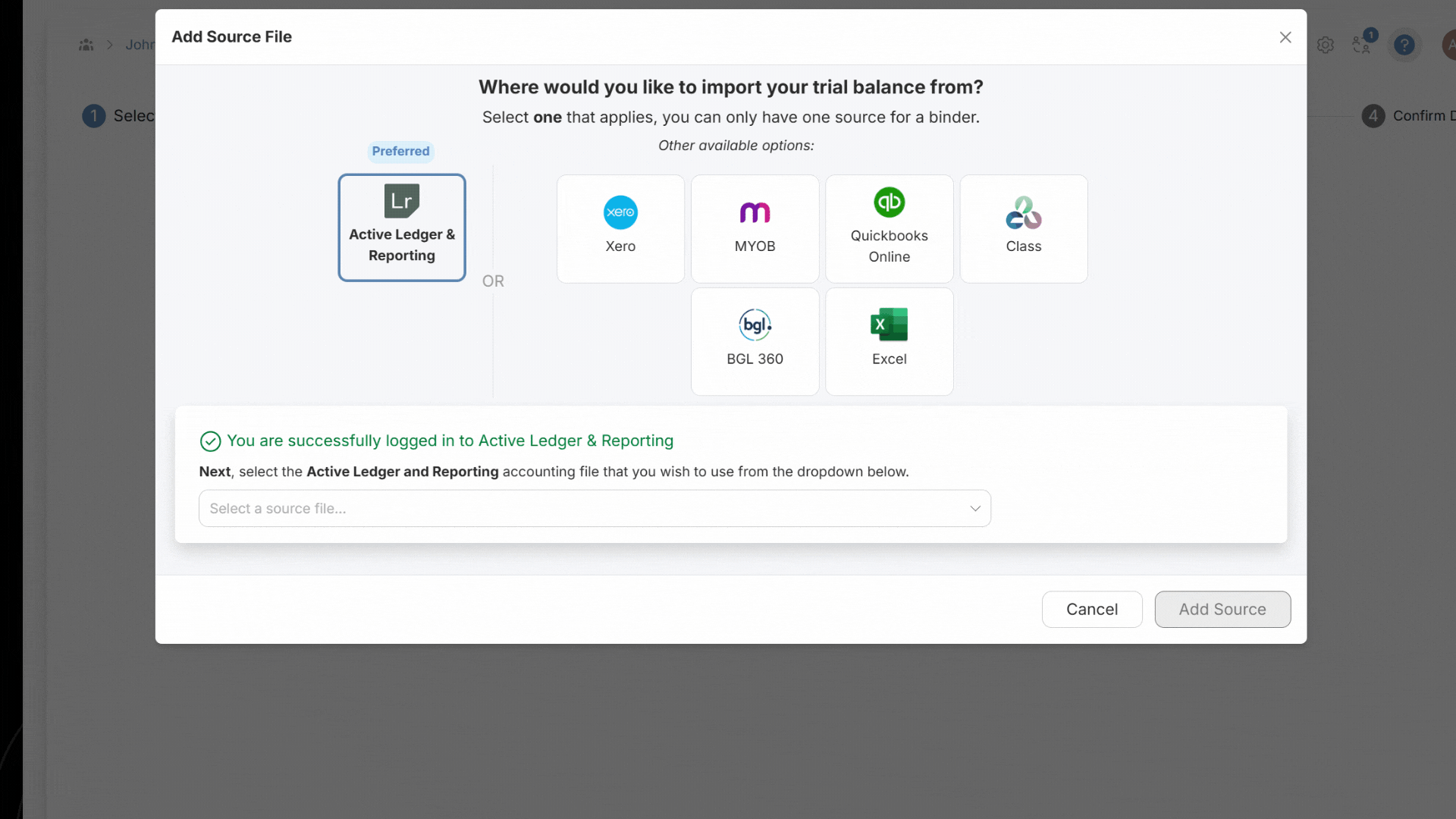
Task: Click the Add Source button
Action: click(x=1222, y=609)
